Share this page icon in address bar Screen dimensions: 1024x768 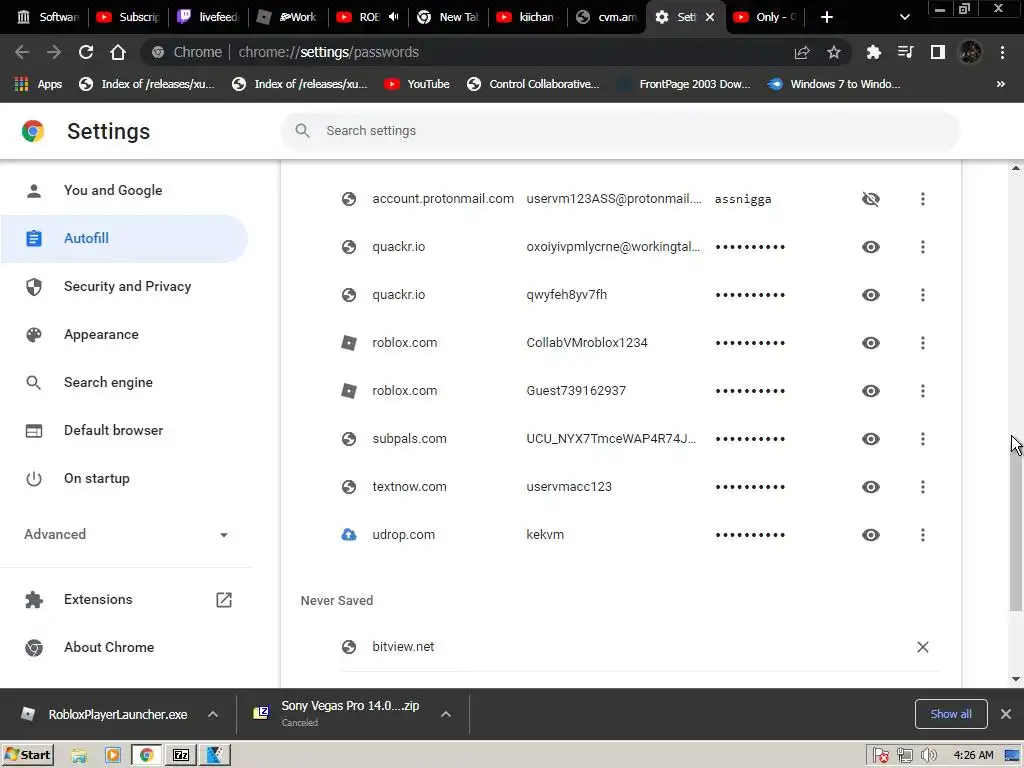point(802,52)
